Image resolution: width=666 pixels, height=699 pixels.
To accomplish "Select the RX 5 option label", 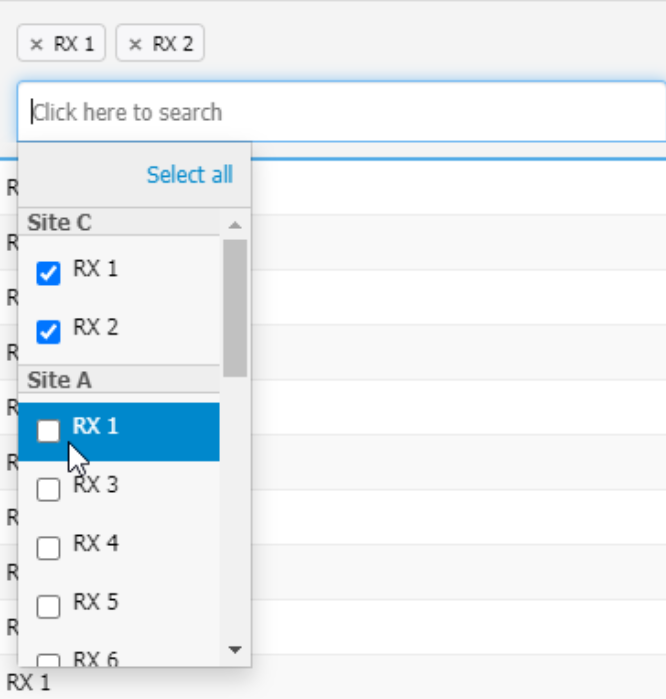I will 96,602.
